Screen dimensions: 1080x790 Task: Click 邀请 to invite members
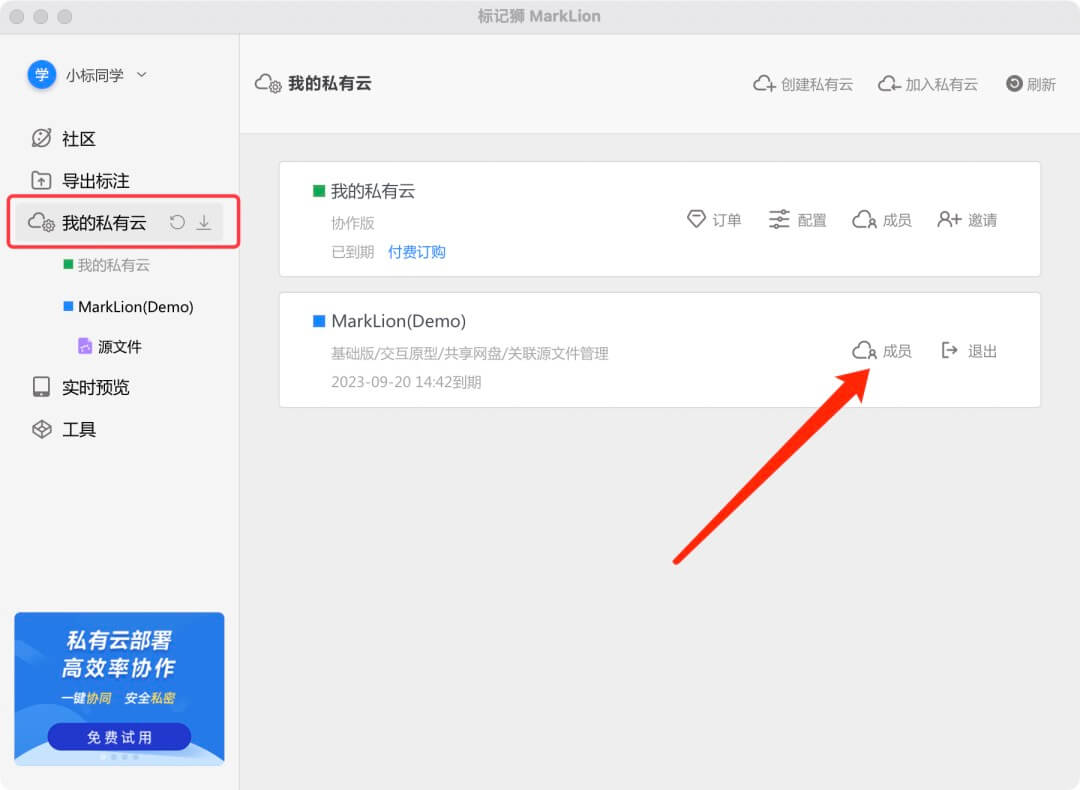967,220
